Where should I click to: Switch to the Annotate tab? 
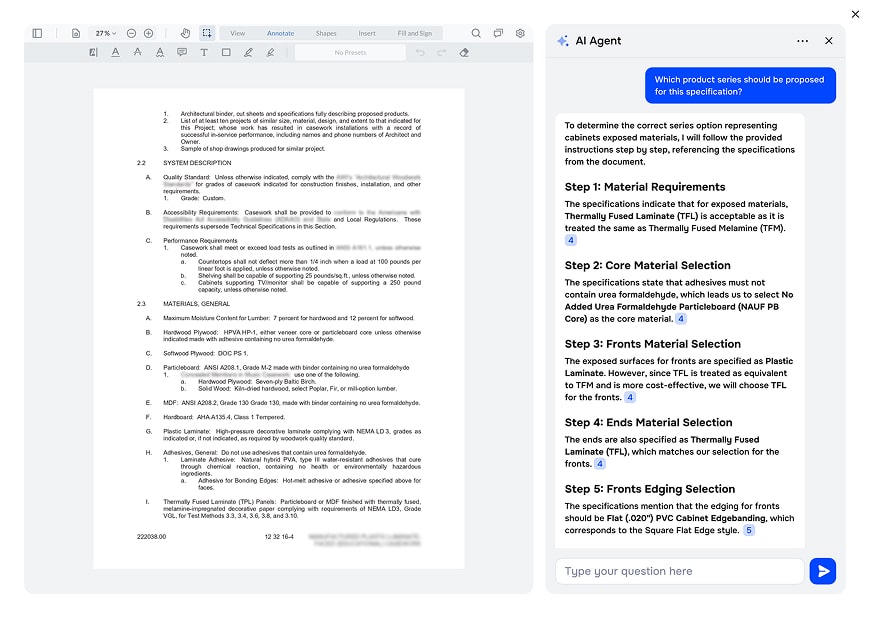(281, 33)
